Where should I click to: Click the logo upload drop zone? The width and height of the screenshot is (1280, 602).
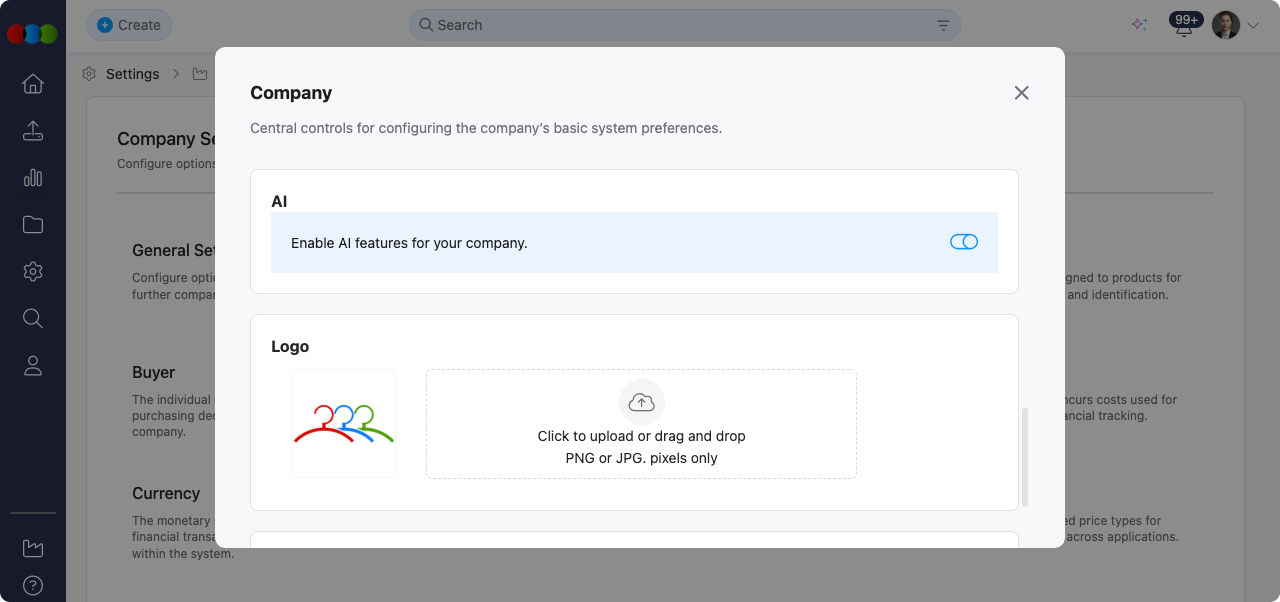point(641,424)
